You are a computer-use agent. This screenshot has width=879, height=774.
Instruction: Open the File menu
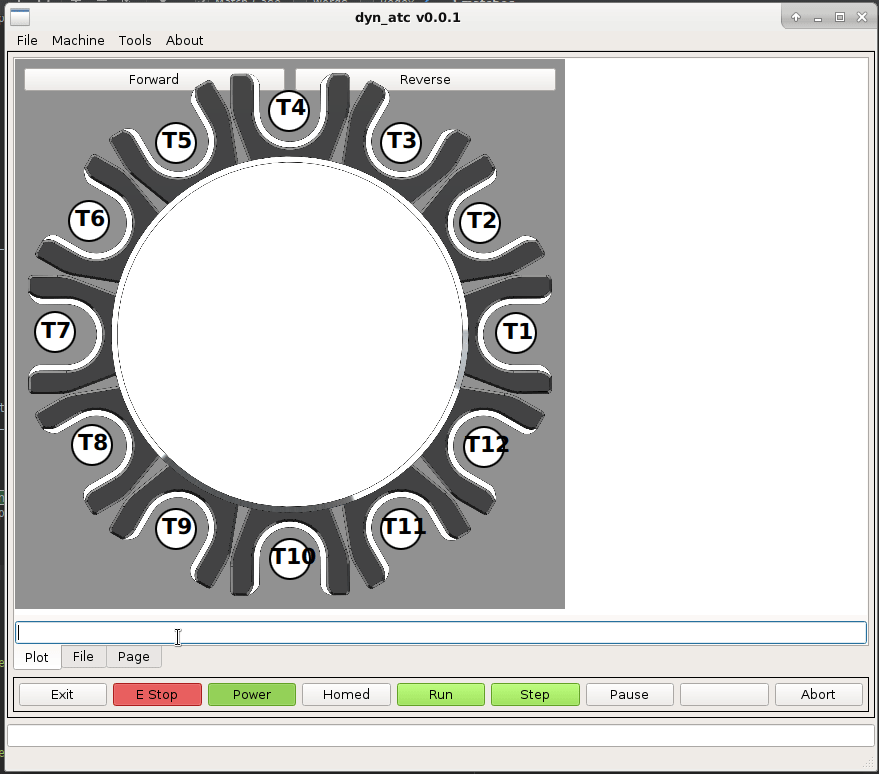click(27, 40)
